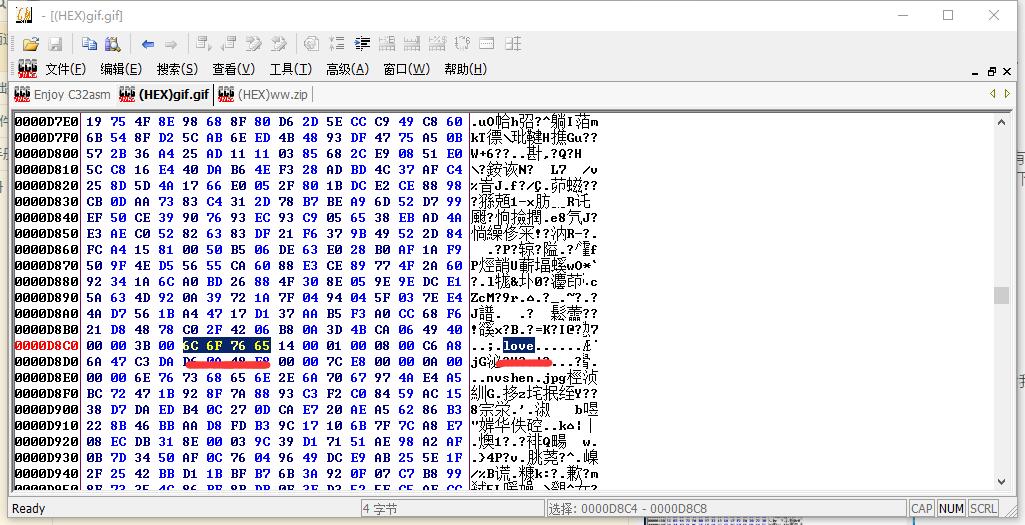Open the 帮助(H) menu
Image resolution: width=1025 pixels, height=525 pixels.
[465, 69]
